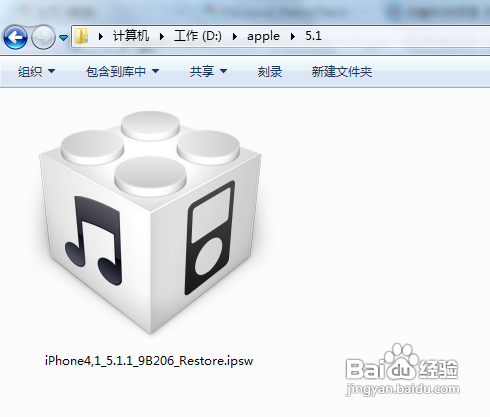Image resolution: width=490 pixels, height=417 pixels.
Task: Open the 组织 menu
Action: click(36, 71)
